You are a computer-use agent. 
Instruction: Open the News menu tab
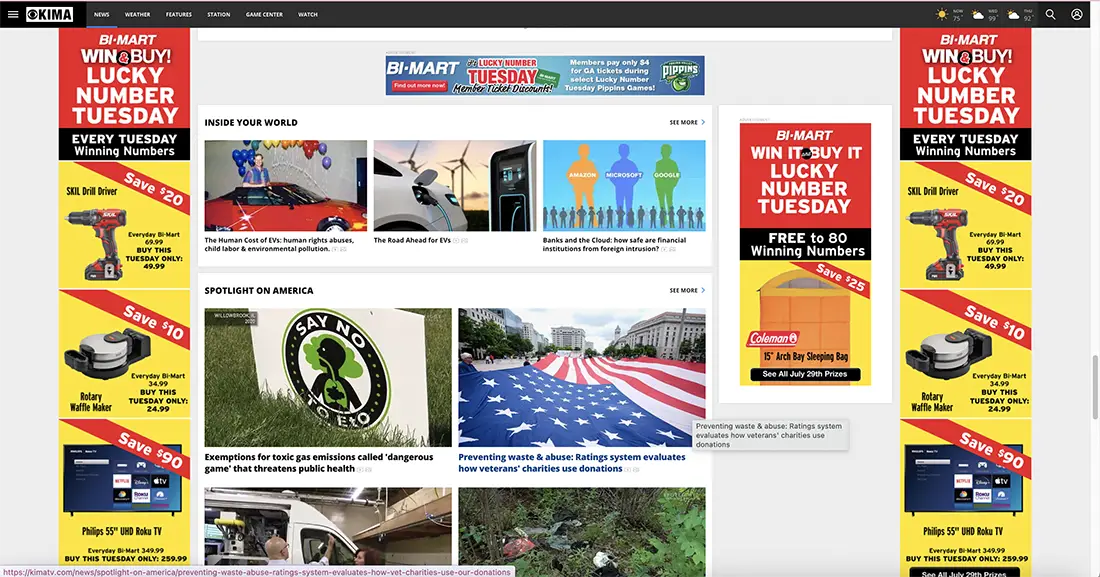(x=102, y=14)
